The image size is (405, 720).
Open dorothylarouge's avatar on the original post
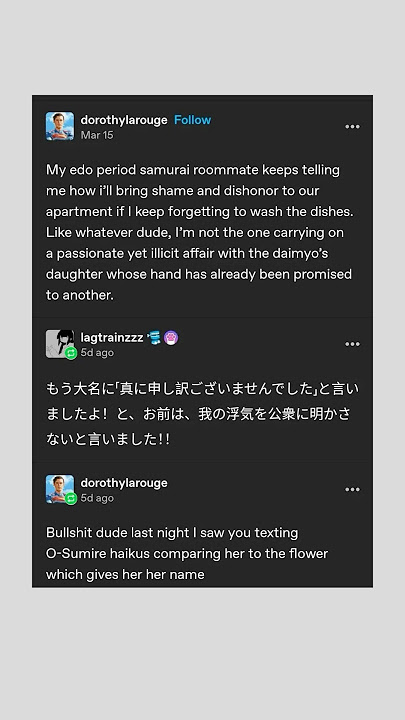click(60, 126)
